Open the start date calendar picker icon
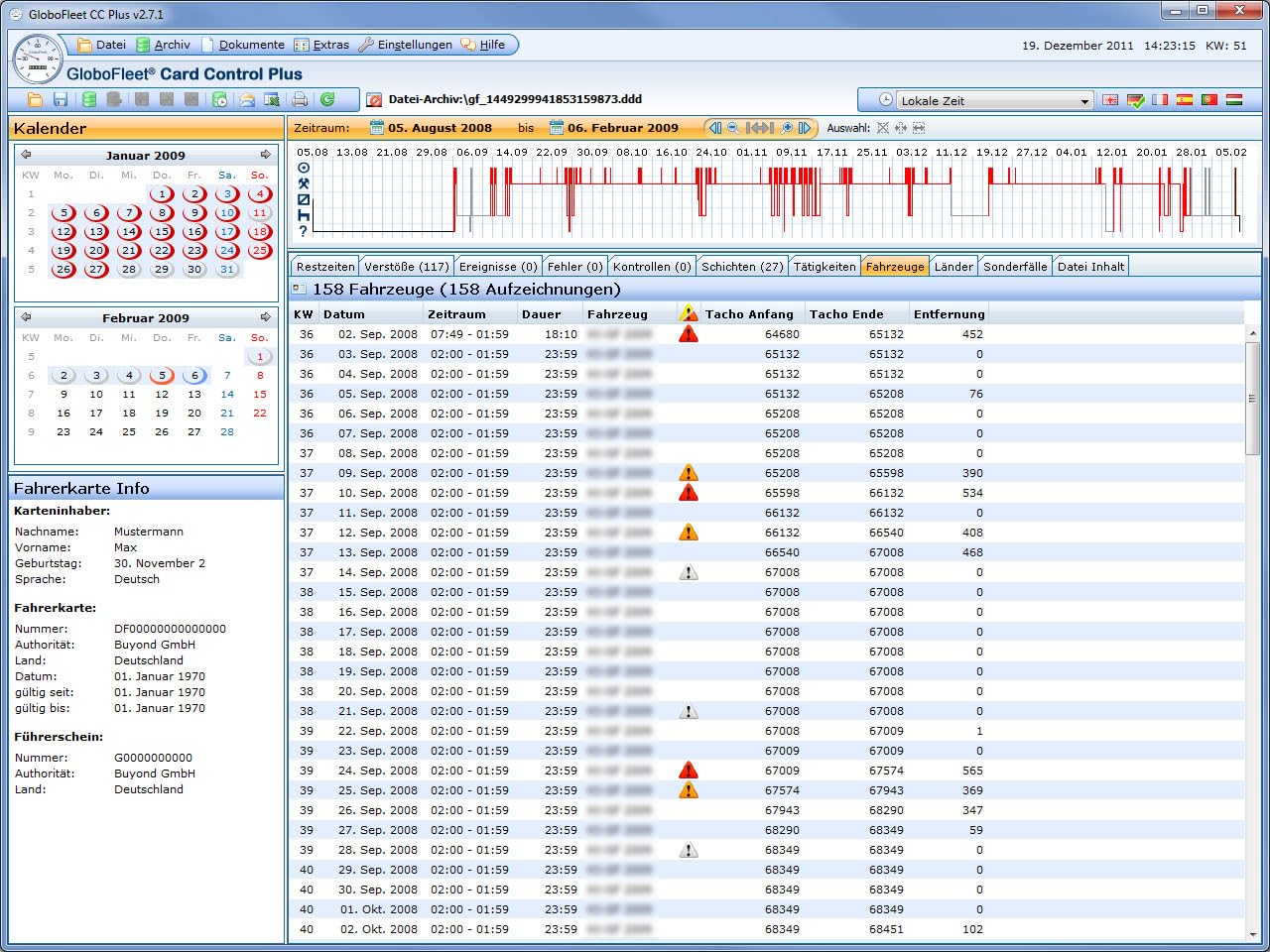1270x952 pixels. coord(377,127)
